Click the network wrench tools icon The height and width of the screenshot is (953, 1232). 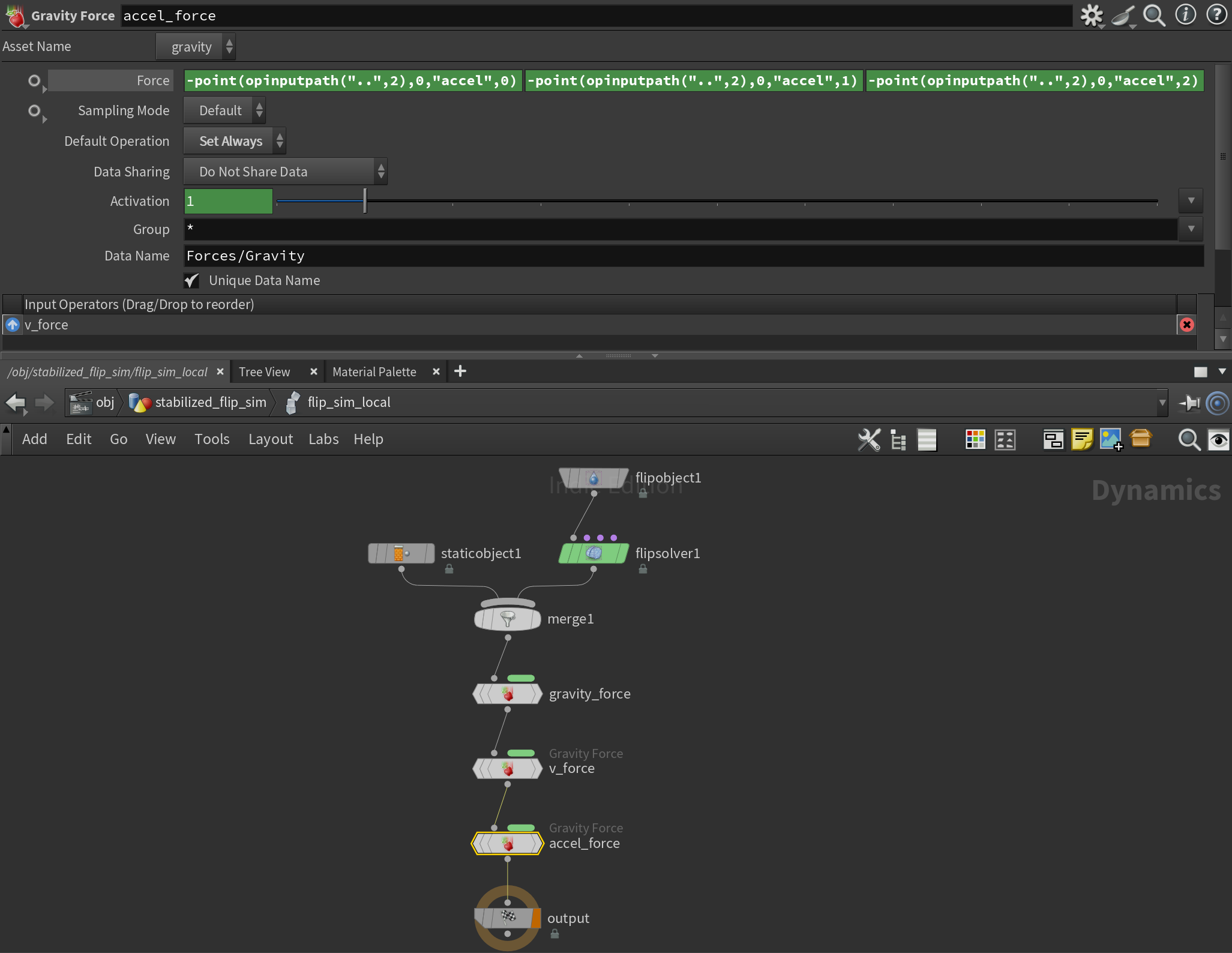(868, 439)
